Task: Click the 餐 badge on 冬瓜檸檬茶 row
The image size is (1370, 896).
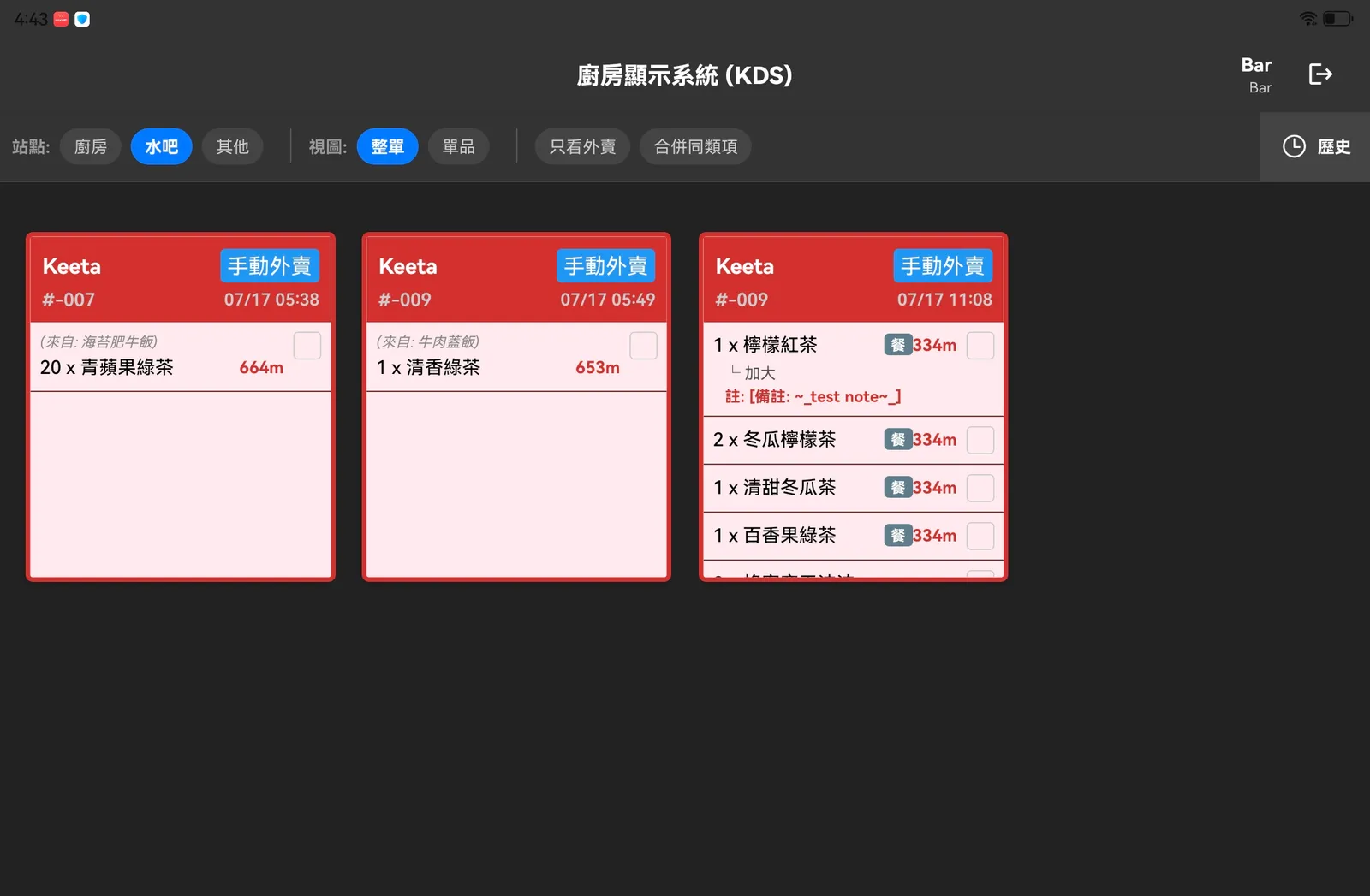Action: coord(897,439)
